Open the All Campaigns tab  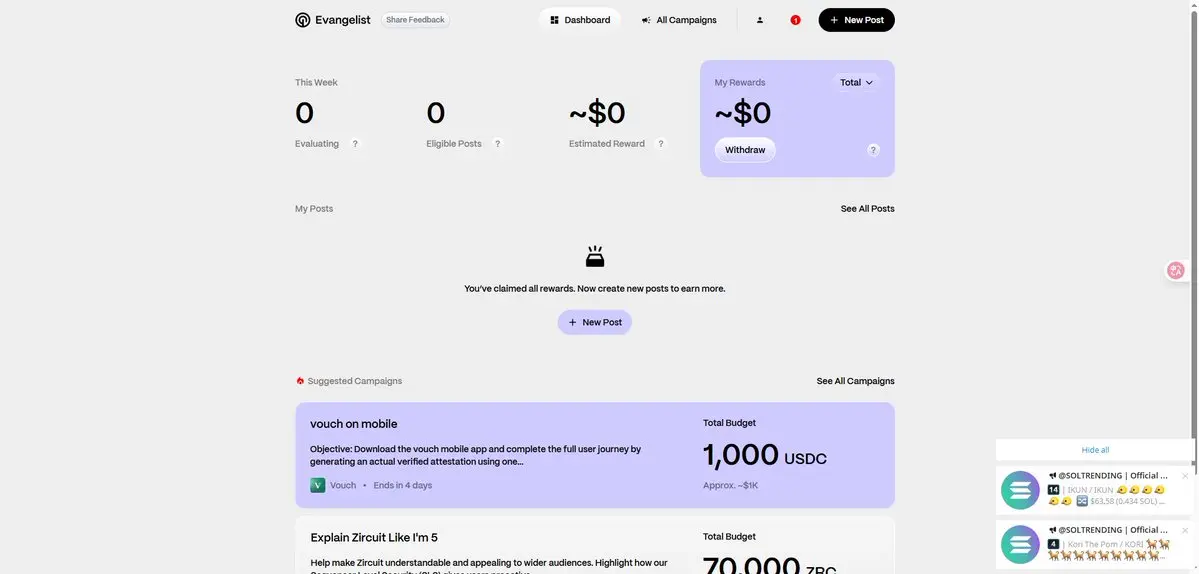point(679,20)
